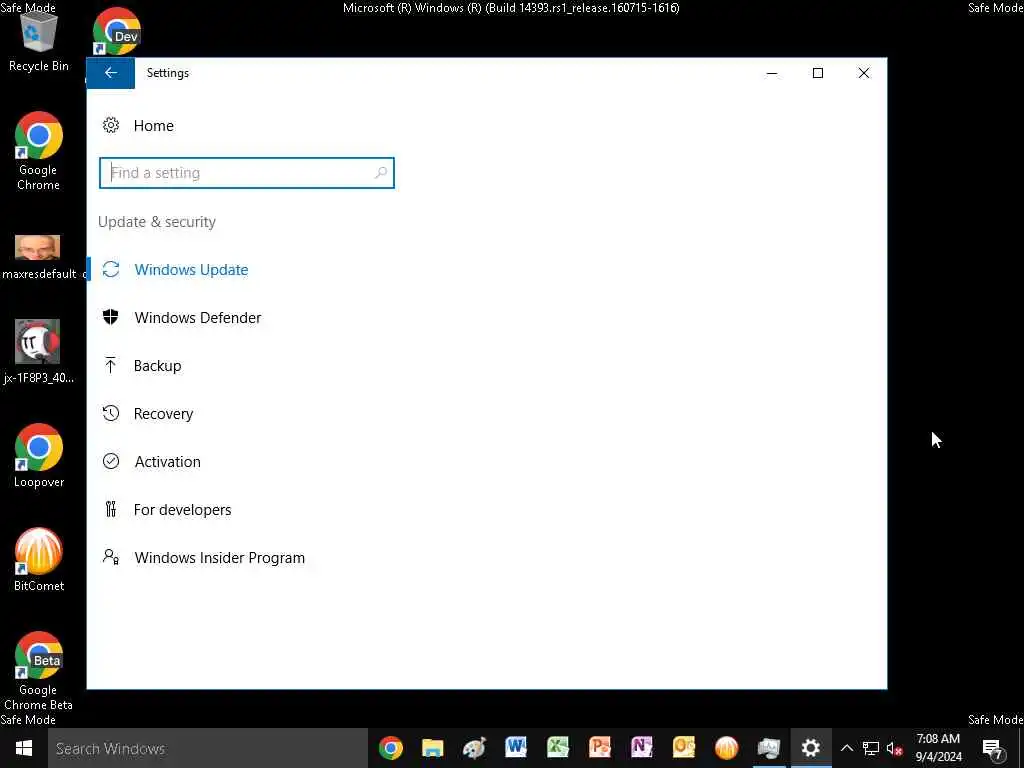Open the Home gear icon in Settings

pos(111,125)
